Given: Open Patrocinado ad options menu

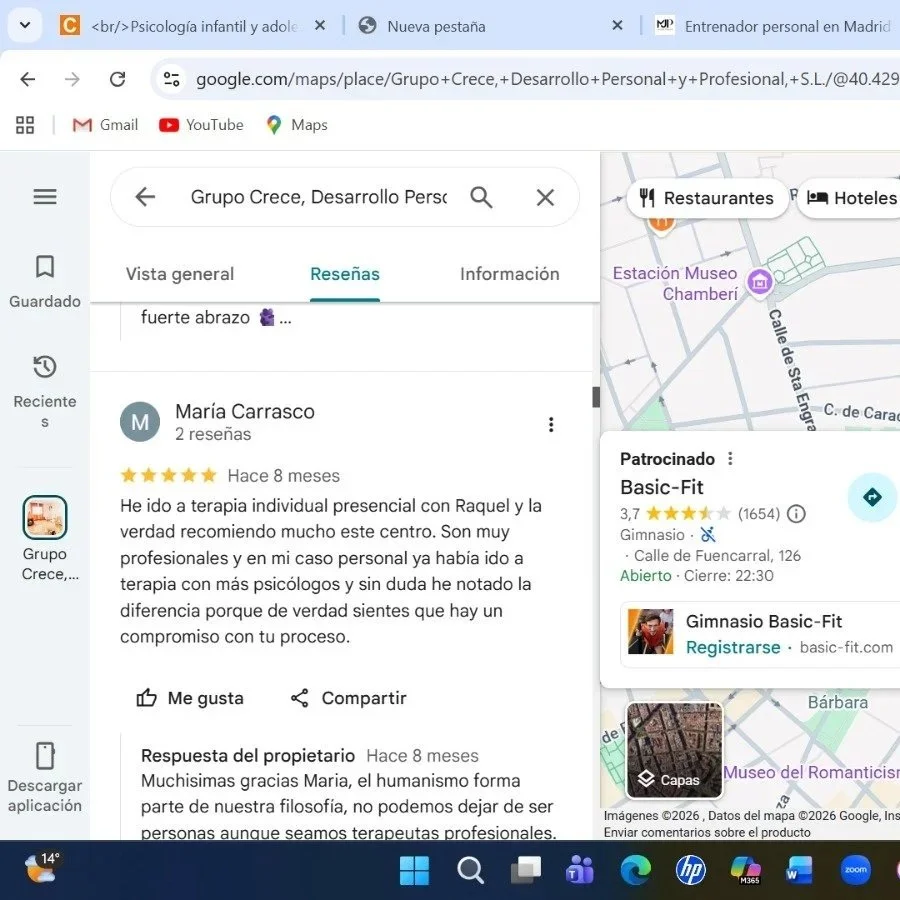Looking at the screenshot, I should click(x=730, y=459).
